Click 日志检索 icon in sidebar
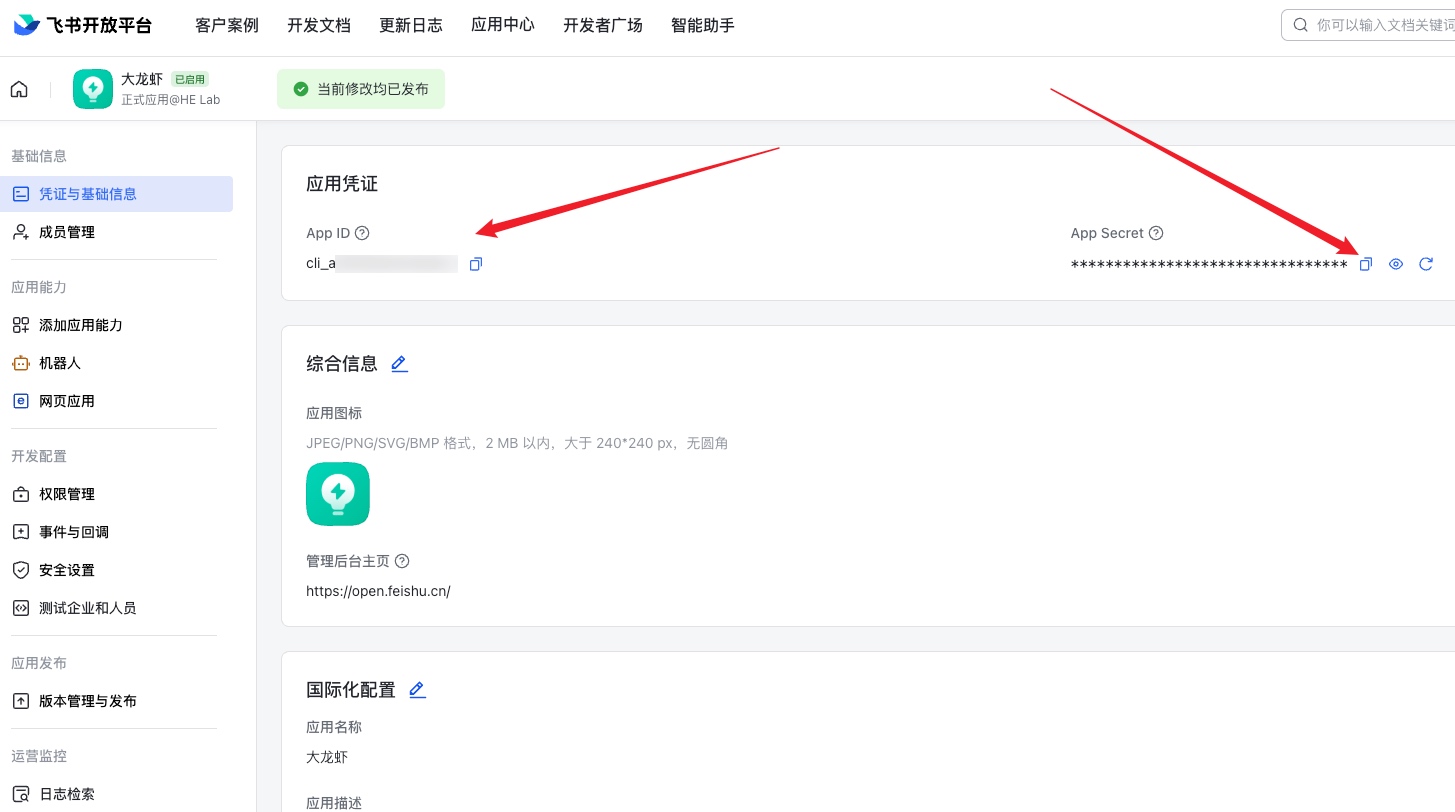This screenshot has width=1455, height=812. pyautogui.click(x=20, y=794)
